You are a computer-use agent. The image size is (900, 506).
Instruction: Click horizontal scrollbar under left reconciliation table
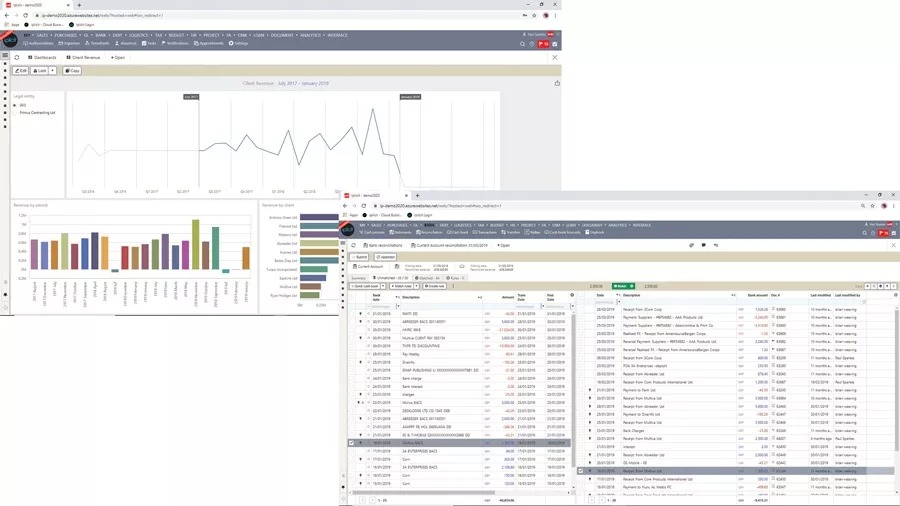423,492
